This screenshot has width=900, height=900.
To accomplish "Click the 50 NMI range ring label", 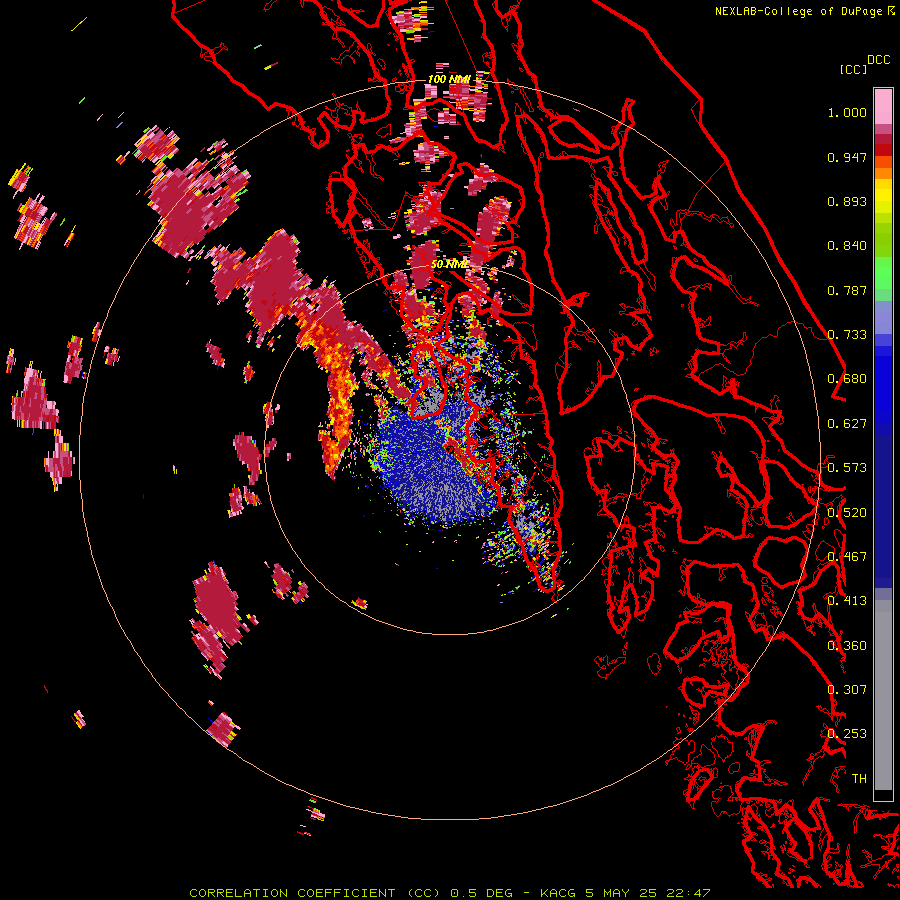I will tap(449, 265).
